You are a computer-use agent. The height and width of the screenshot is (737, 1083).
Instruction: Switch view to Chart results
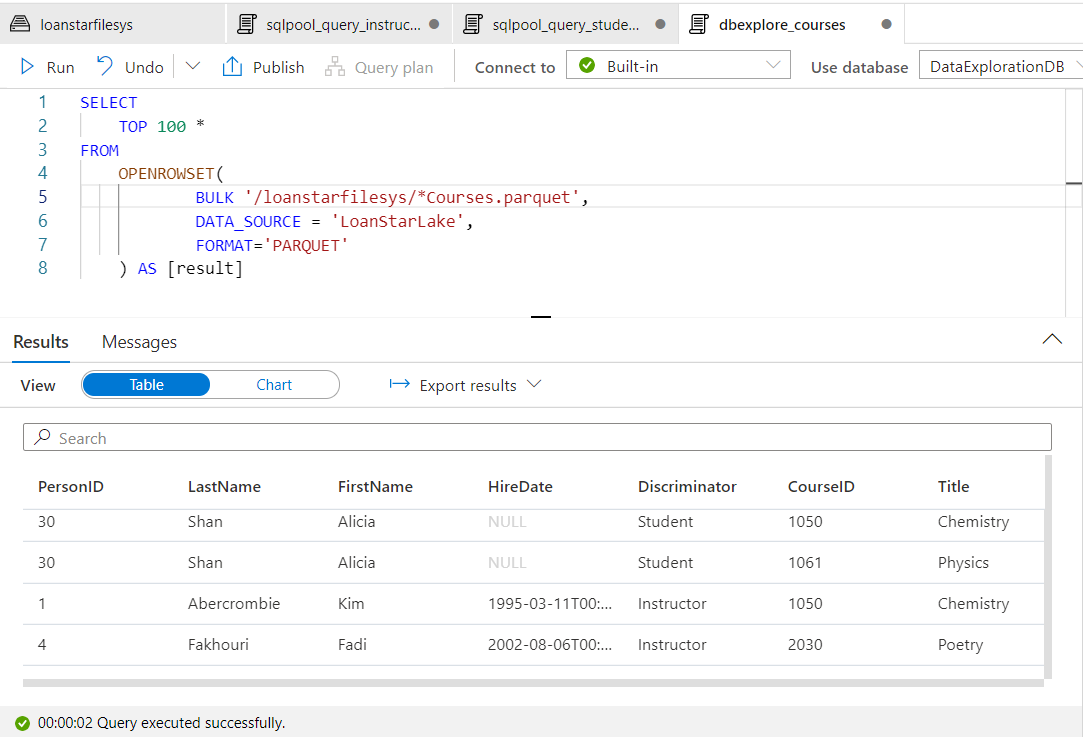(x=274, y=384)
